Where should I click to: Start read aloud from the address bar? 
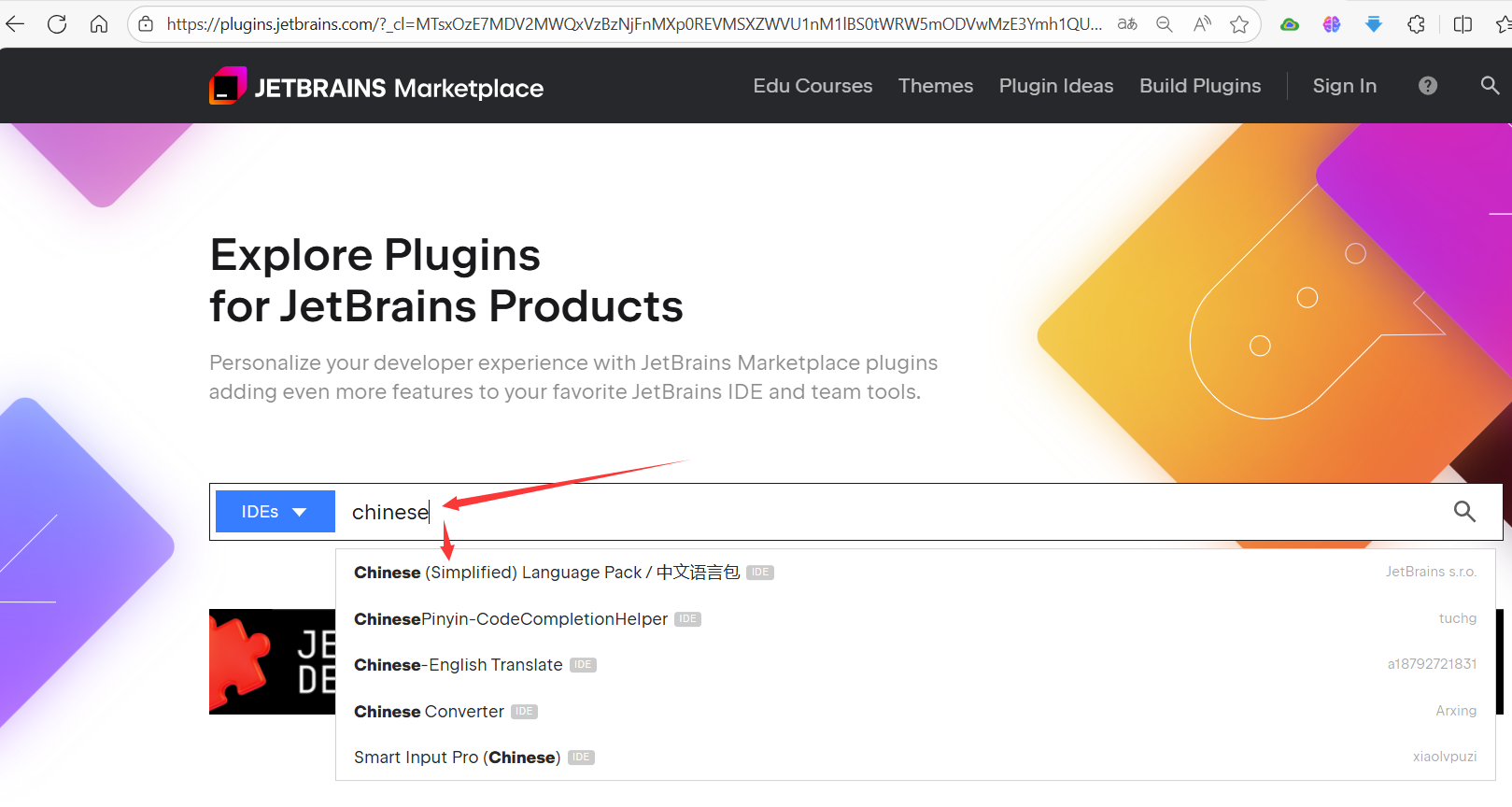(x=1202, y=24)
